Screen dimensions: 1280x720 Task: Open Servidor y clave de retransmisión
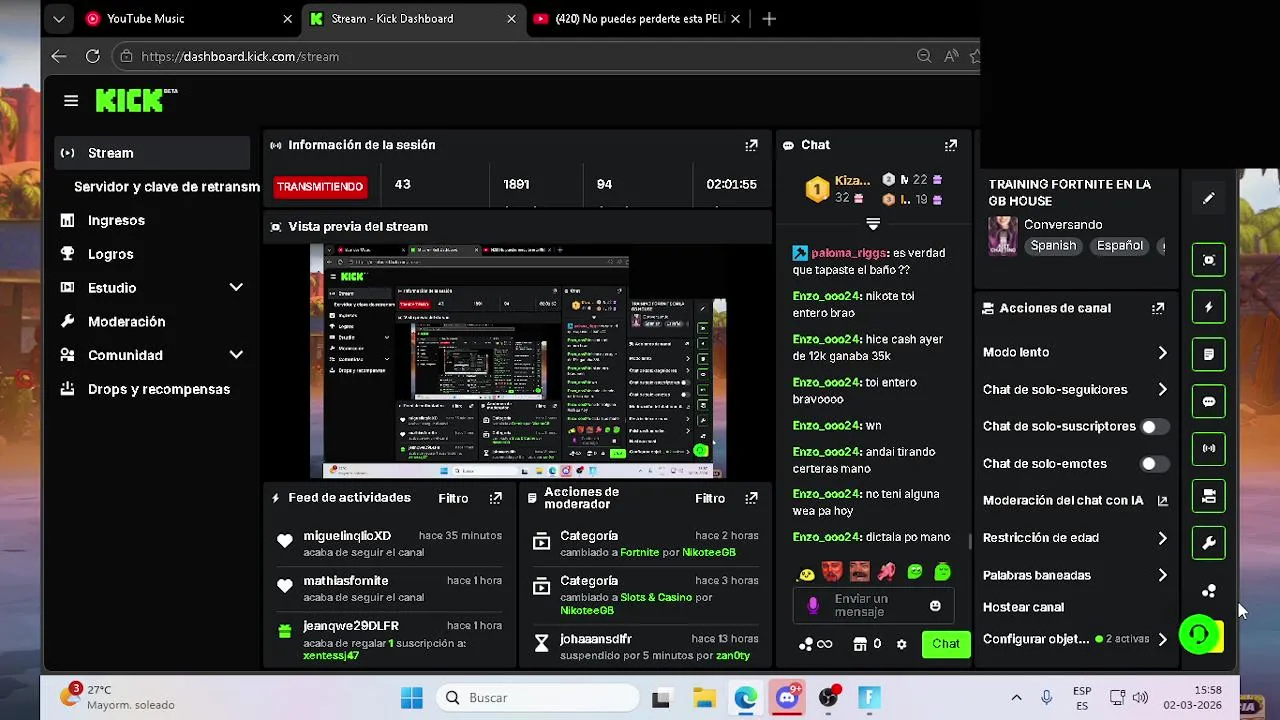(166, 187)
